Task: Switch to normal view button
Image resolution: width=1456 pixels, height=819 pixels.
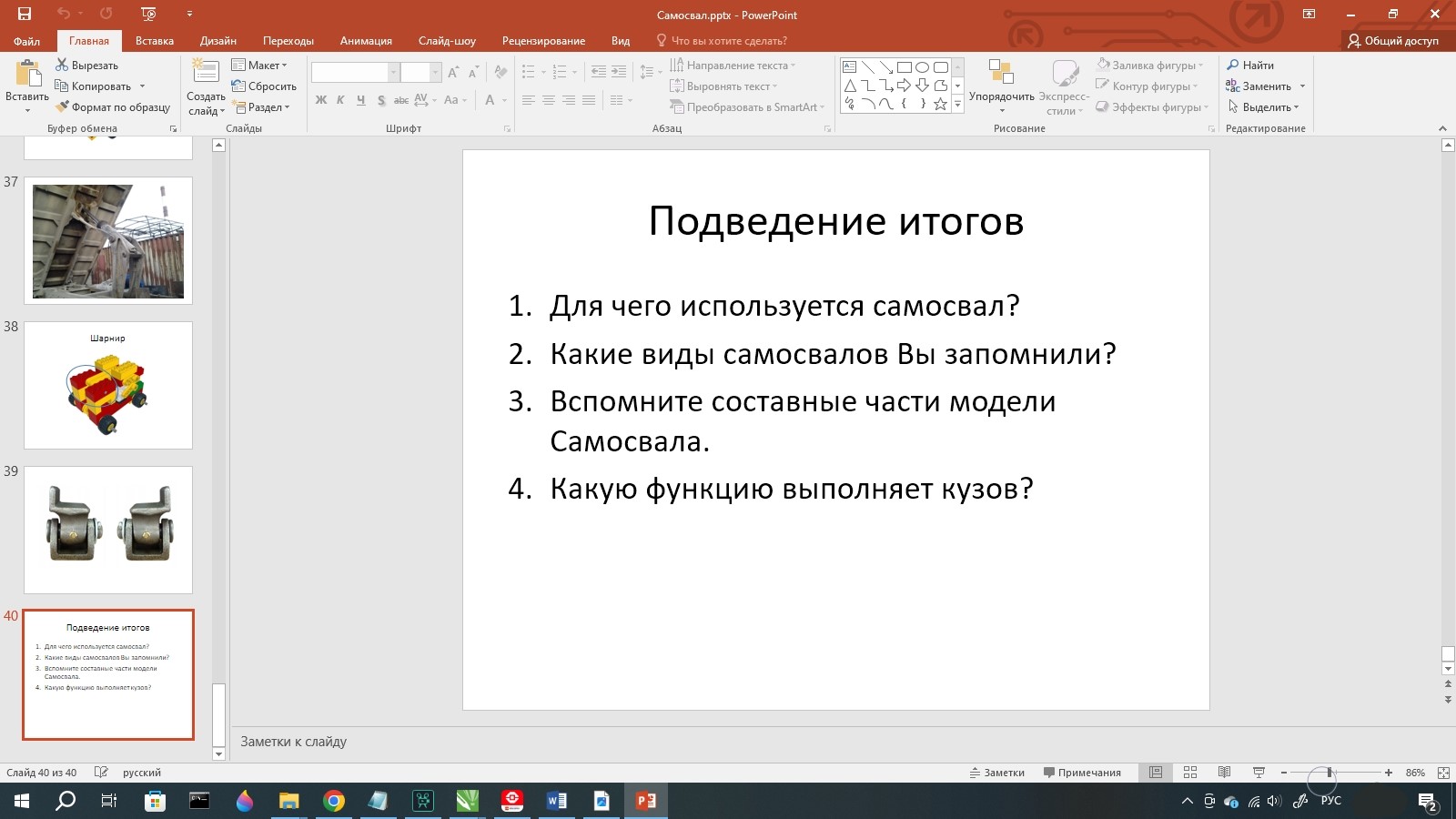Action: coord(1156,773)
